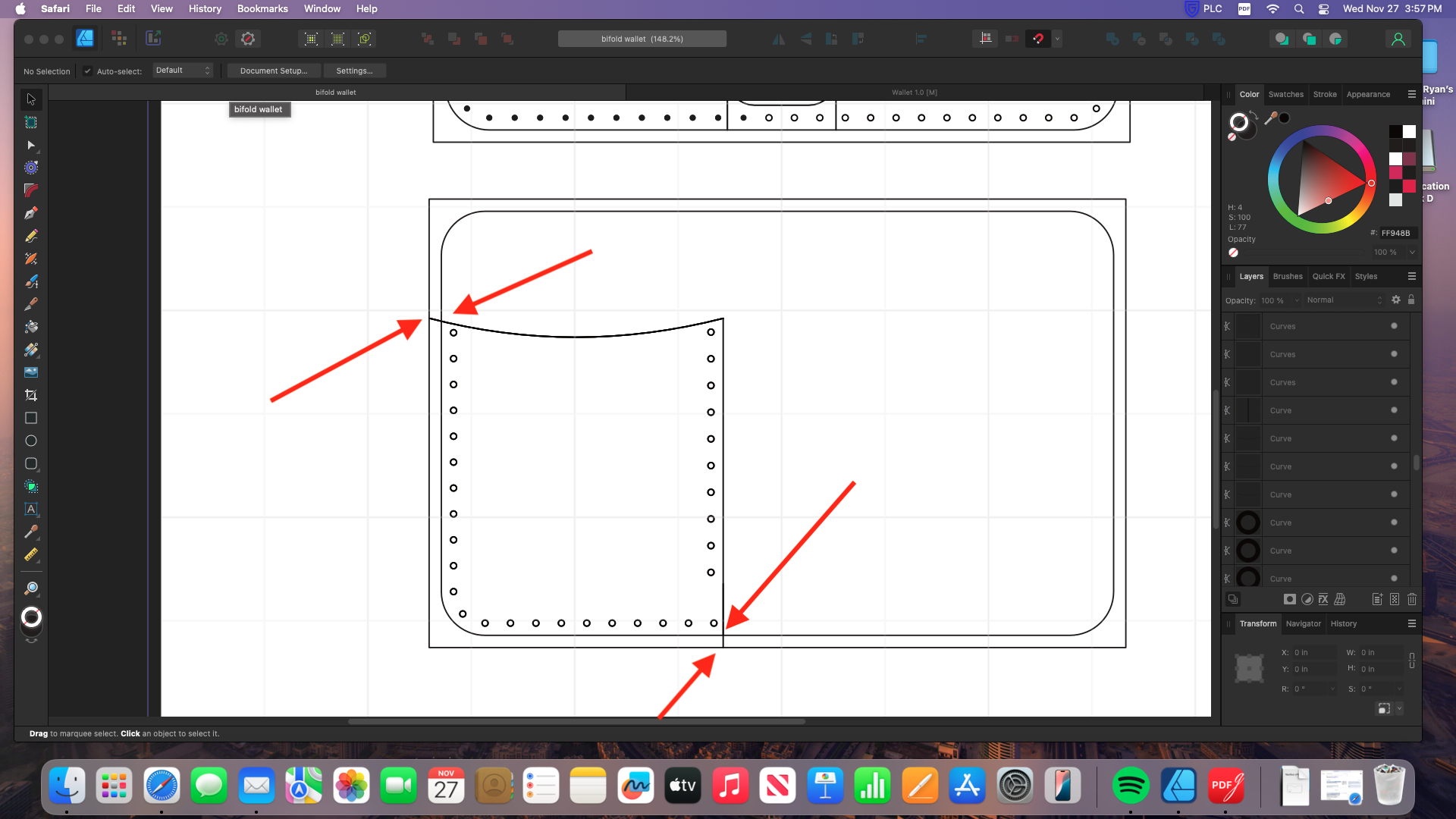Select the Move tool arrow

[x=31, y=99]
